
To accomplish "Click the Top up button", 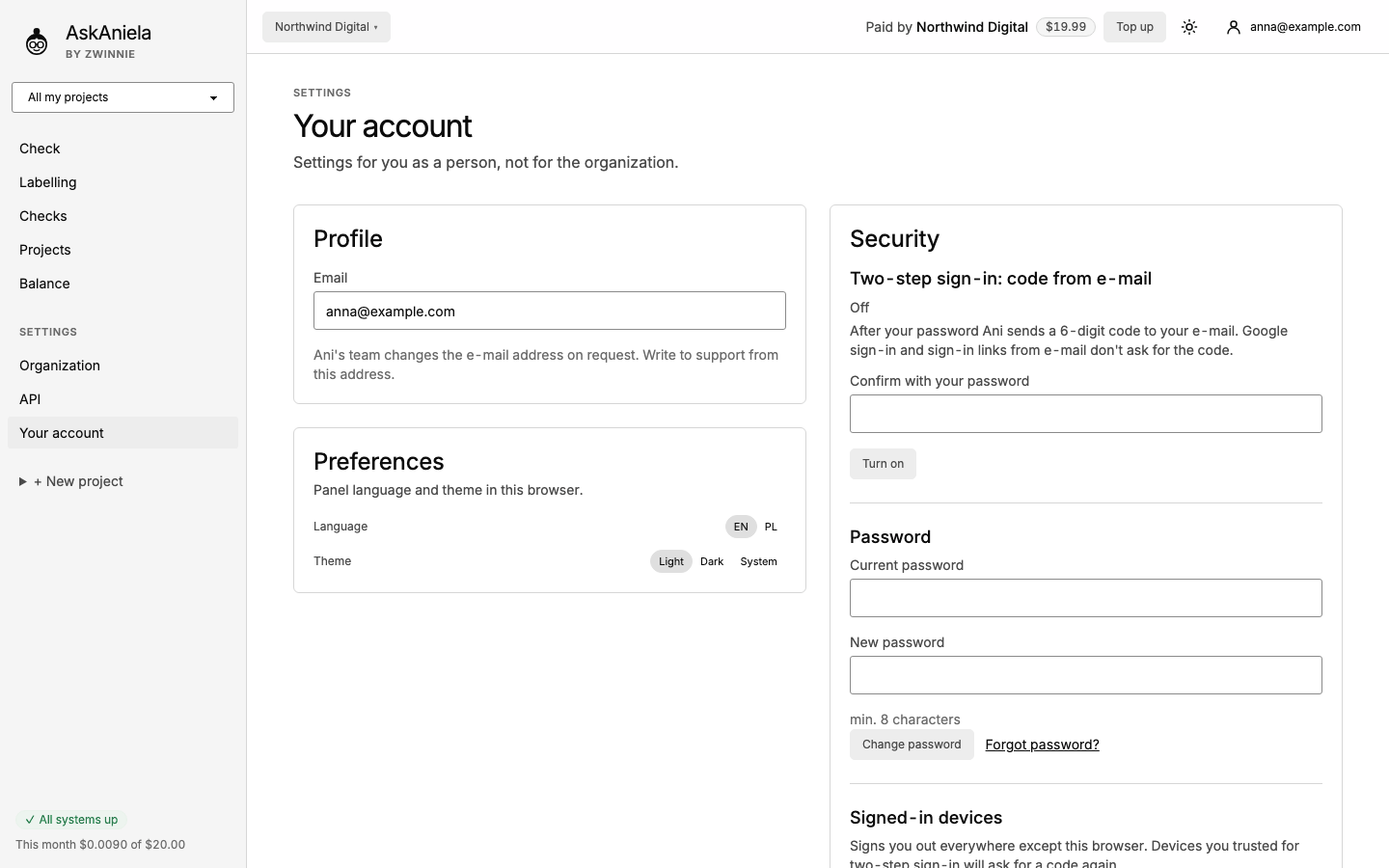I will [1134, 27].
